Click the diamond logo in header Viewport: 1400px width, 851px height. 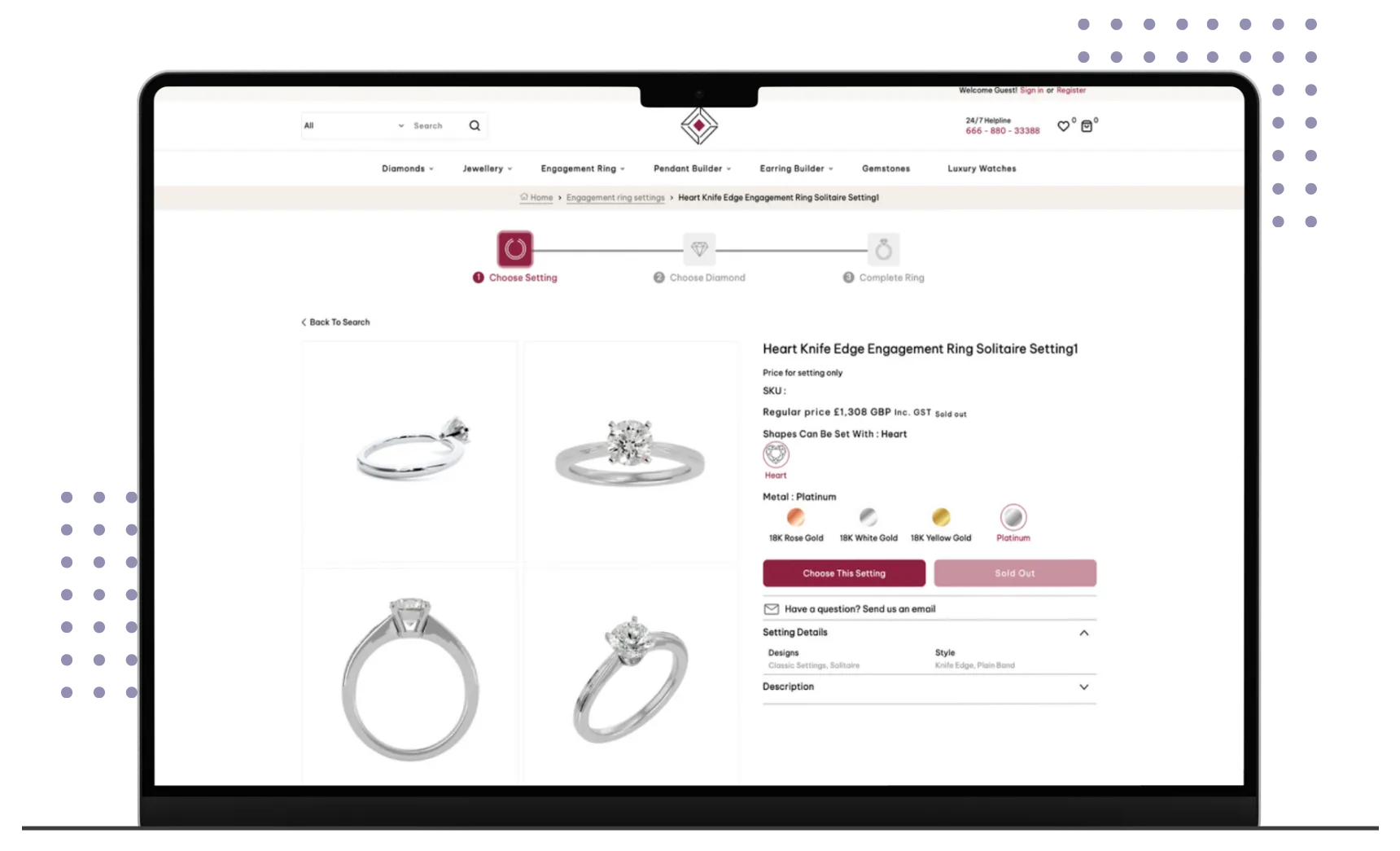pos(698,125)
